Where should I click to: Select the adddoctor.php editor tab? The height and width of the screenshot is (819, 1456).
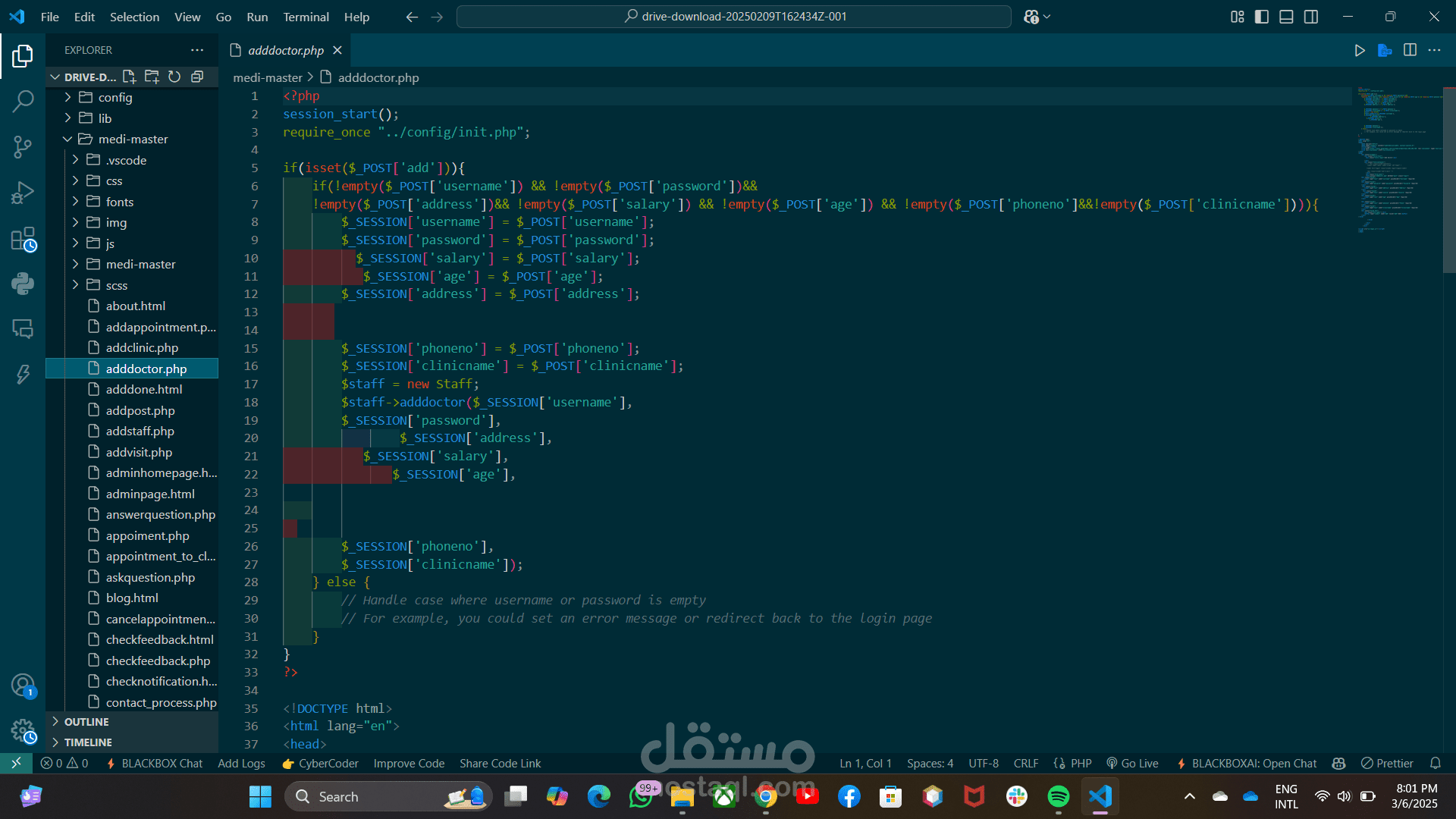(285, 50)
